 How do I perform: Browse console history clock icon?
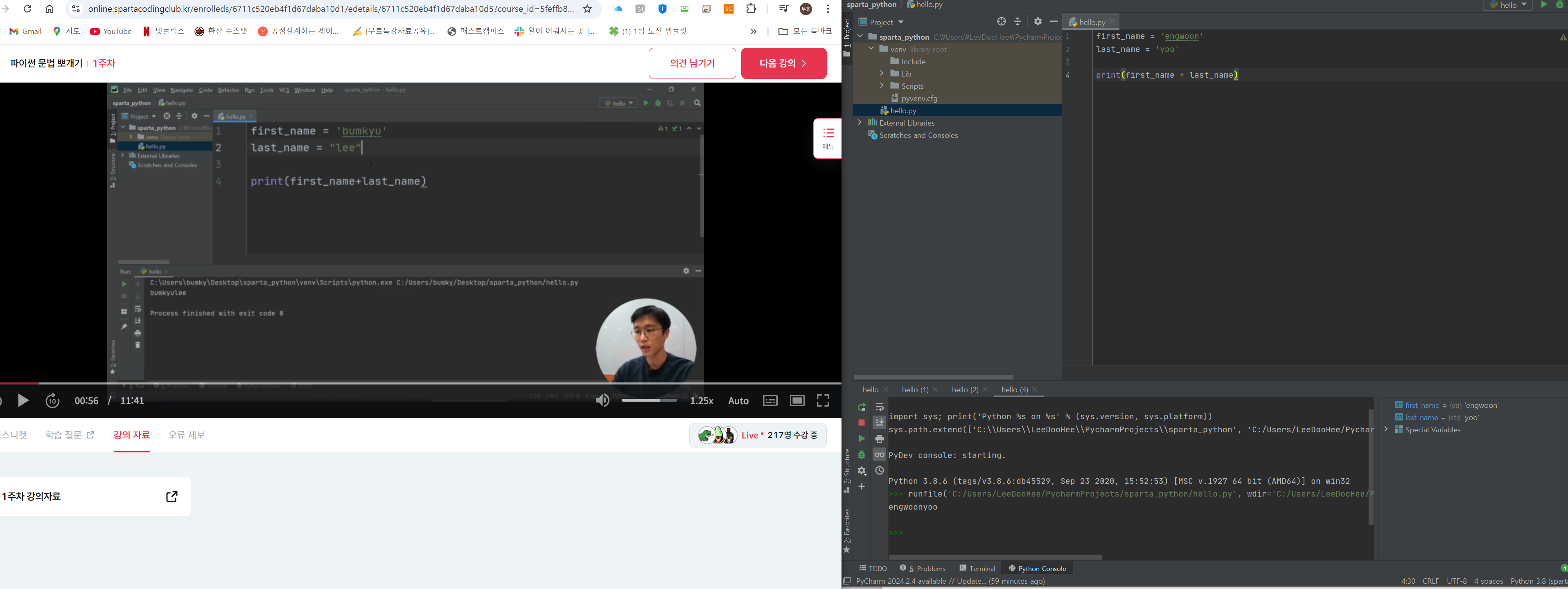pos(879,470)
